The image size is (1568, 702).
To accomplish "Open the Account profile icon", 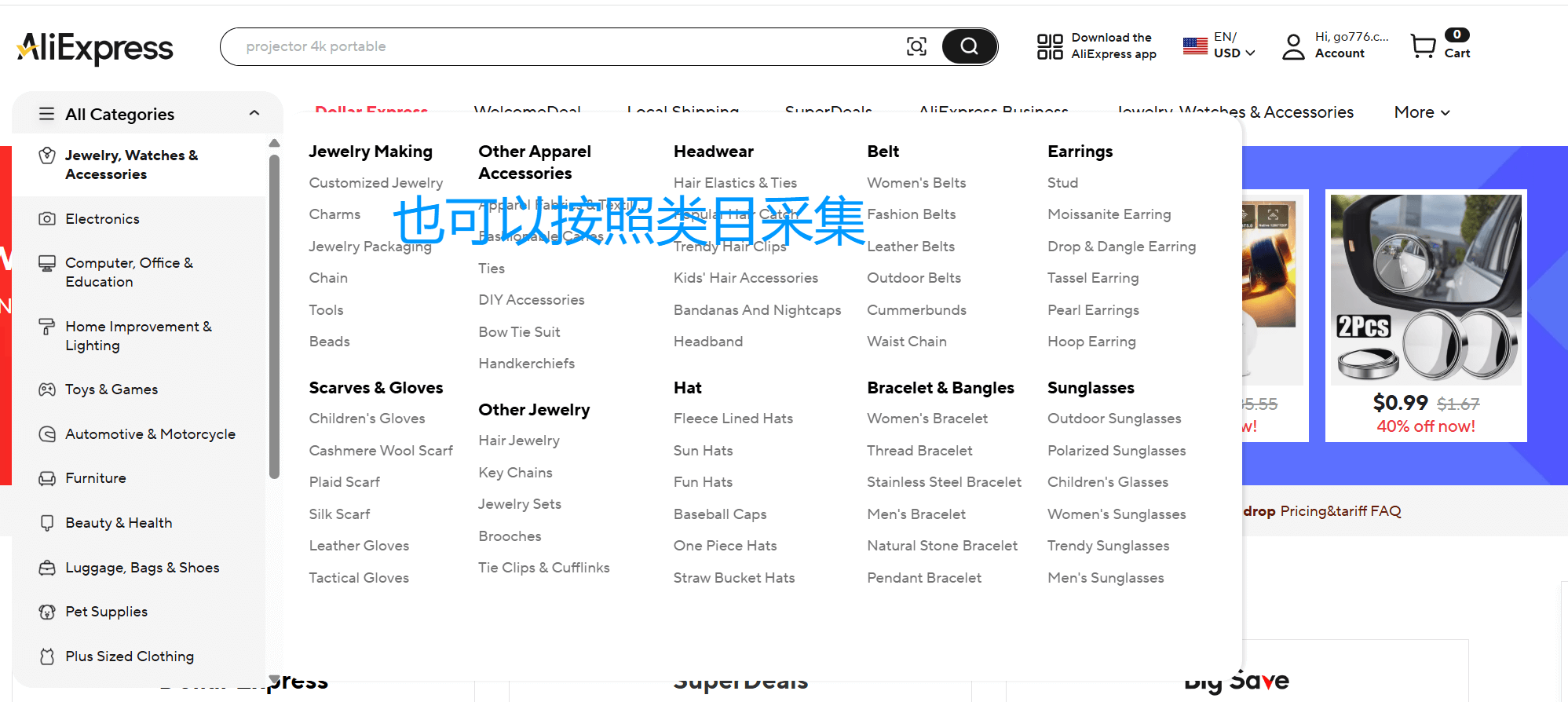I will tap(1293, 46).
